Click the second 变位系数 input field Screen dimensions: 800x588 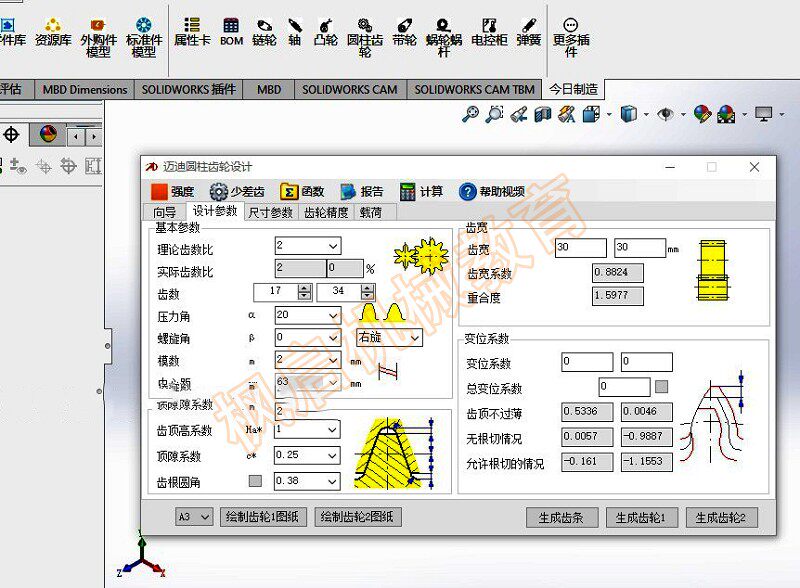pos(646,362)
